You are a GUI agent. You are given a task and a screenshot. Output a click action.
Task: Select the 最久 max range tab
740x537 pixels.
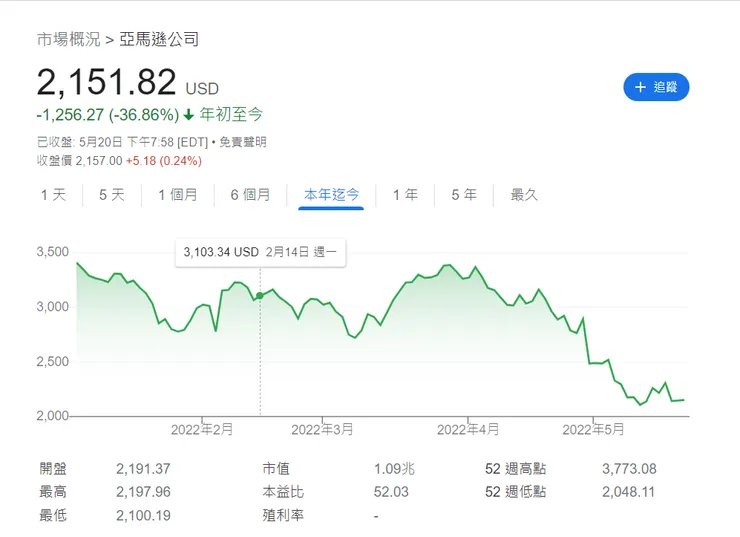point(524,195)
